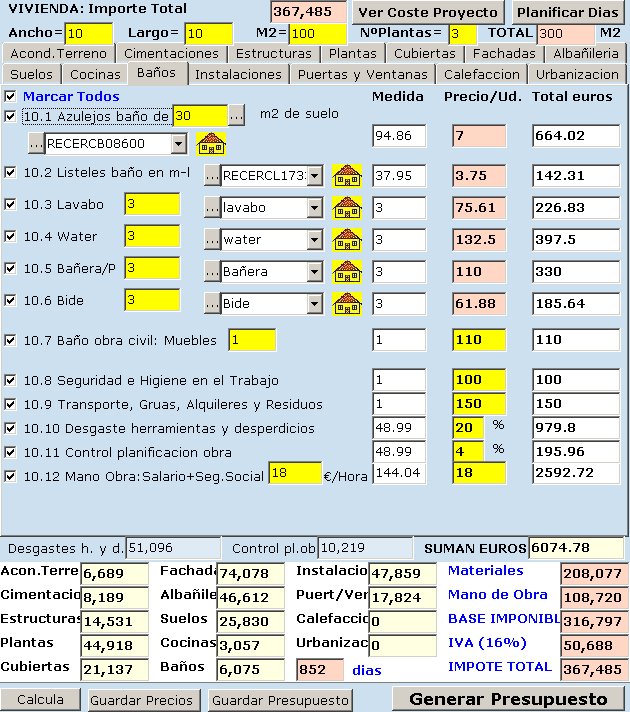Click house icon in Bañera row
This screenshot has height=712, width=630.
tap(347, 272)
